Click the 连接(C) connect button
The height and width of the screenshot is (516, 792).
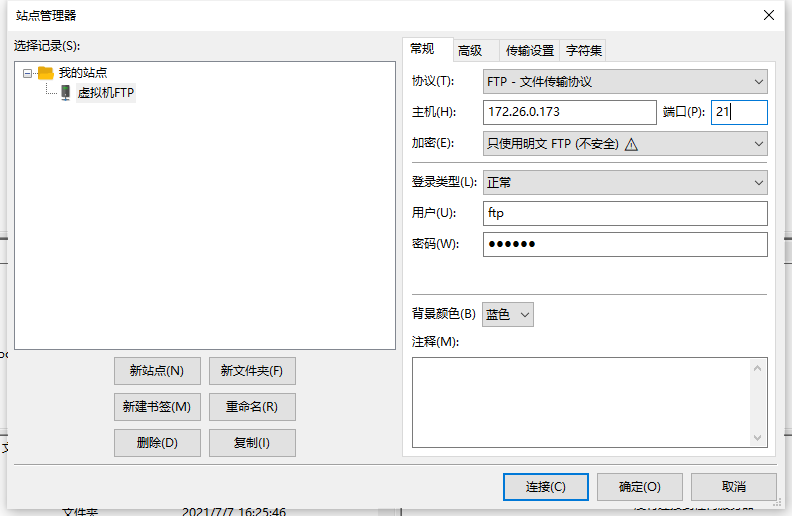[546, 487]
